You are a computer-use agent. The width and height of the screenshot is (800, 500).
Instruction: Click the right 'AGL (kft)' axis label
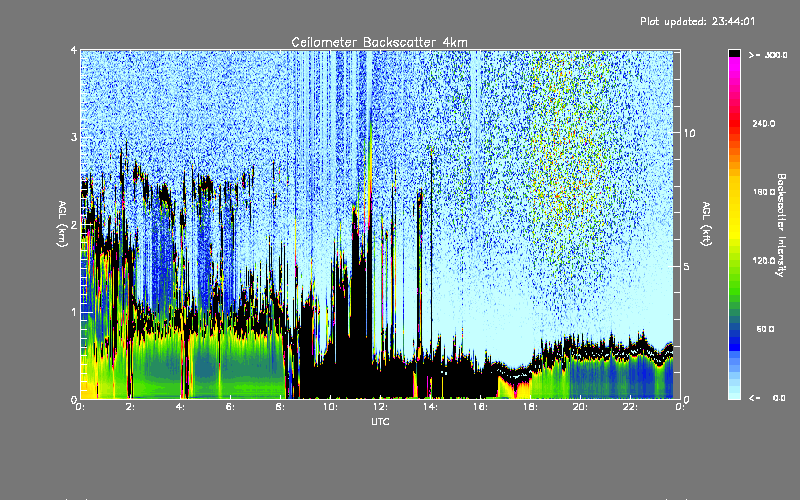point(706,224)
